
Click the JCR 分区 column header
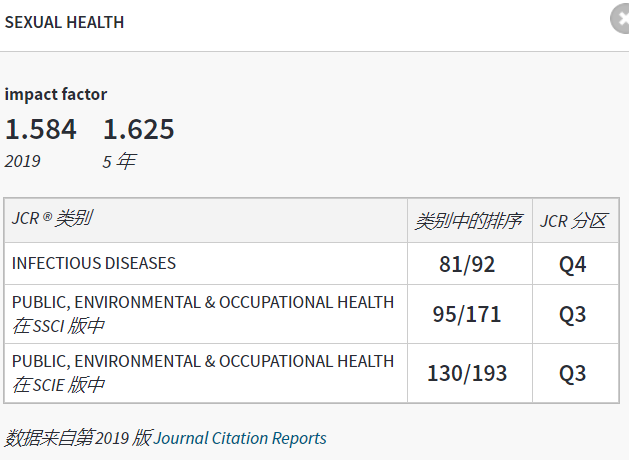click(x=573, y=221)
